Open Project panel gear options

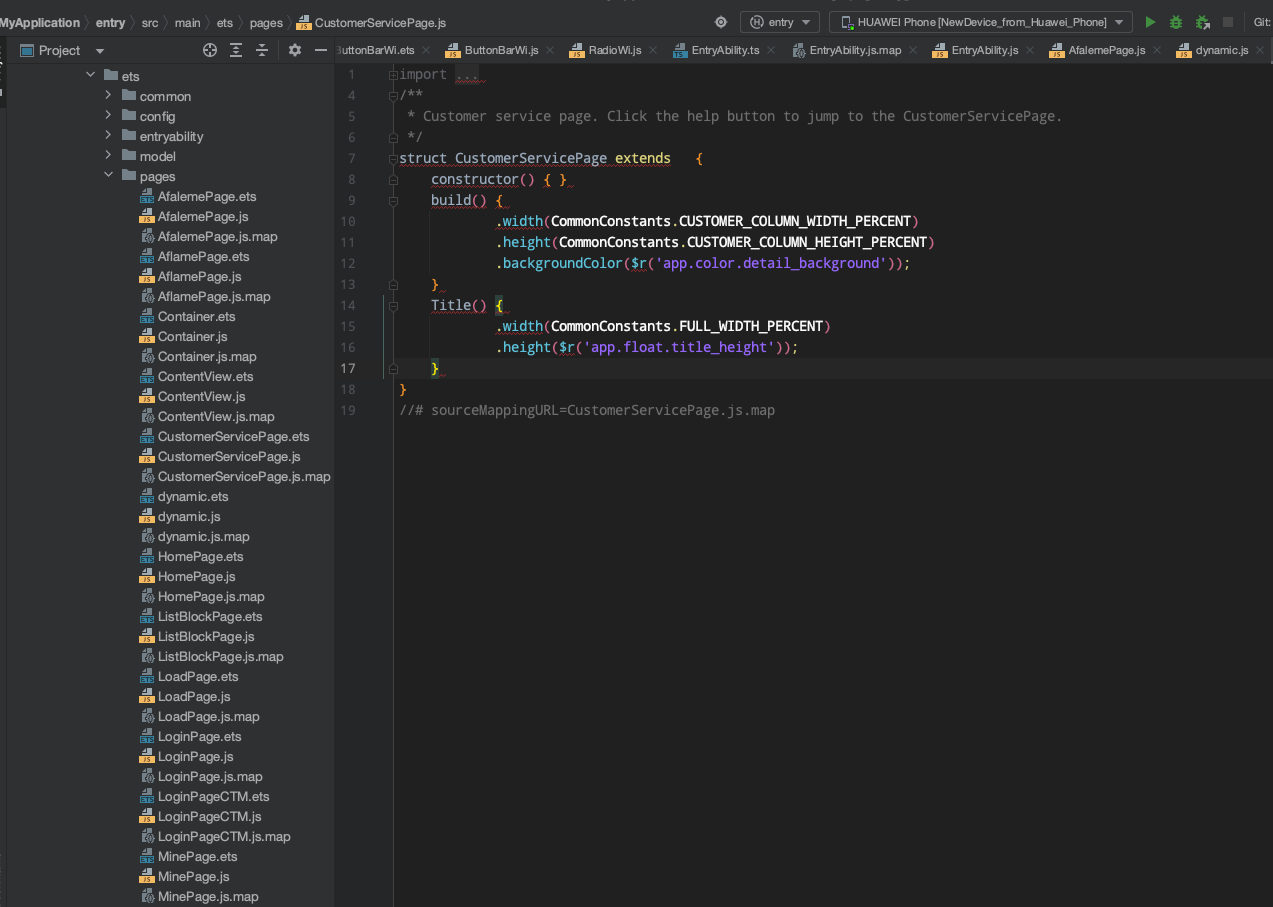coord(295,50)
